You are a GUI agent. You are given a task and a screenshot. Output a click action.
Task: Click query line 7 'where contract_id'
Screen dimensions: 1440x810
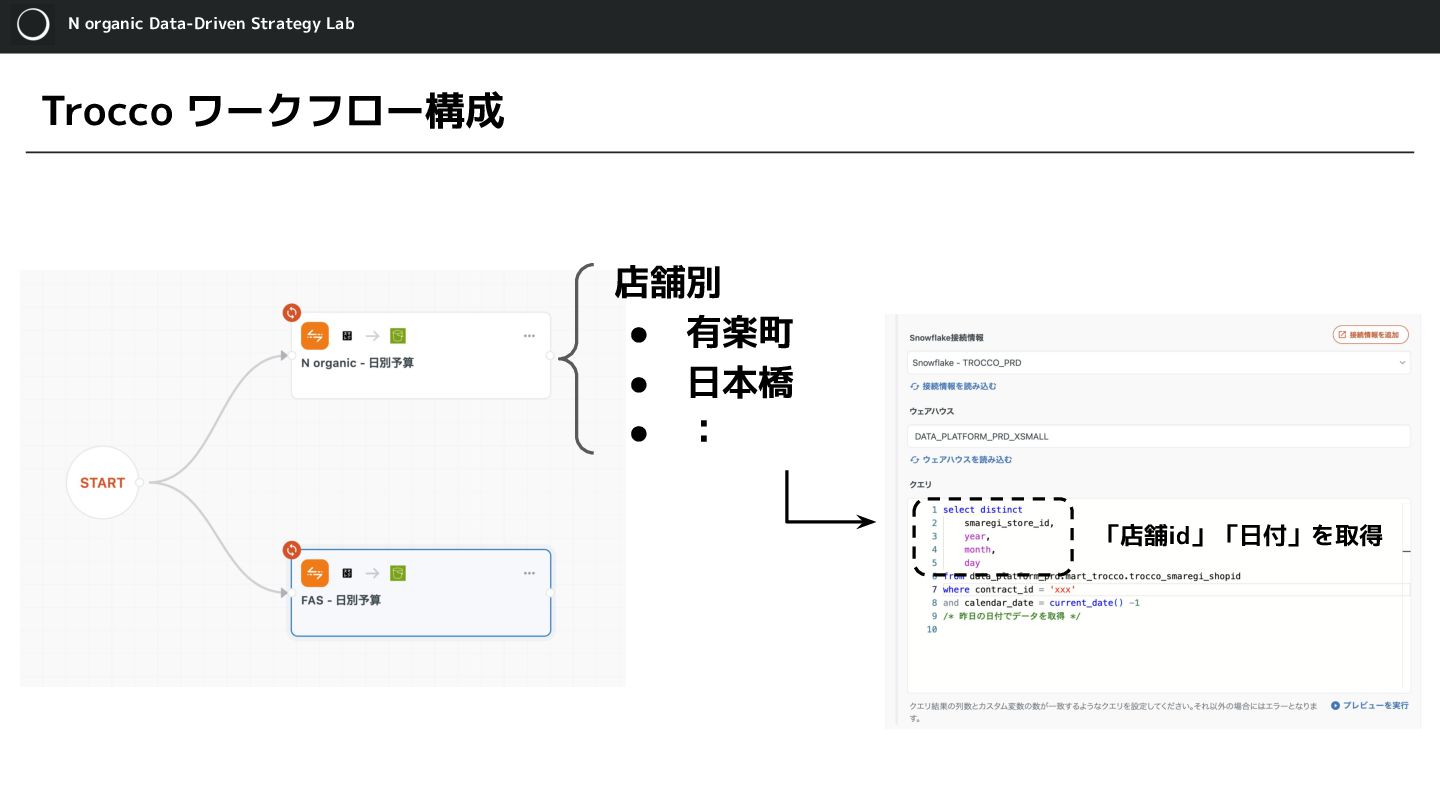pyautogui.click(x=1009, y=589)
